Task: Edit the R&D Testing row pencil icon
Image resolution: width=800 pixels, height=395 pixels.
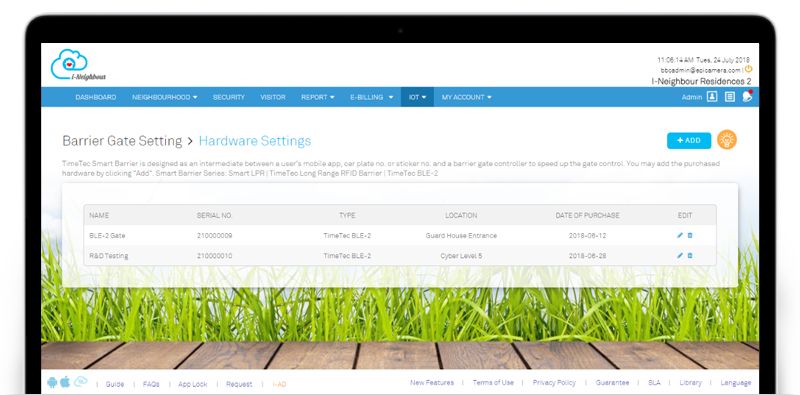Action: point(680,255)
